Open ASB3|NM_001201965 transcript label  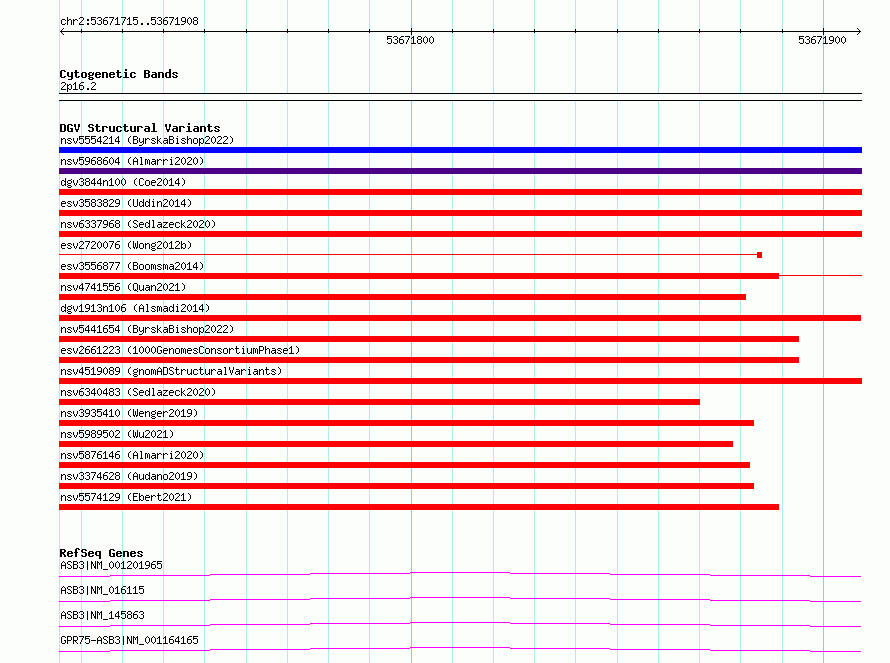pyautogui.click(x=111, y=565)
